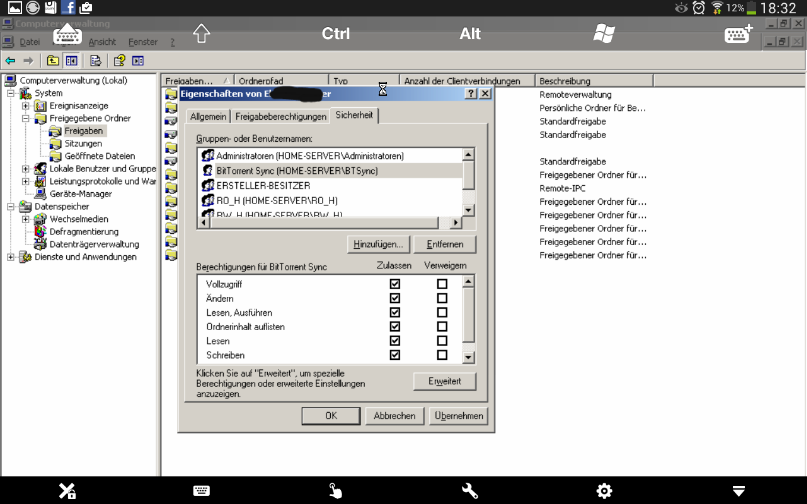Viewport: 807px width, 504px height.
Task: Toggle Zulassen for Lesen, Ausführen
Action: coord(395,312)
